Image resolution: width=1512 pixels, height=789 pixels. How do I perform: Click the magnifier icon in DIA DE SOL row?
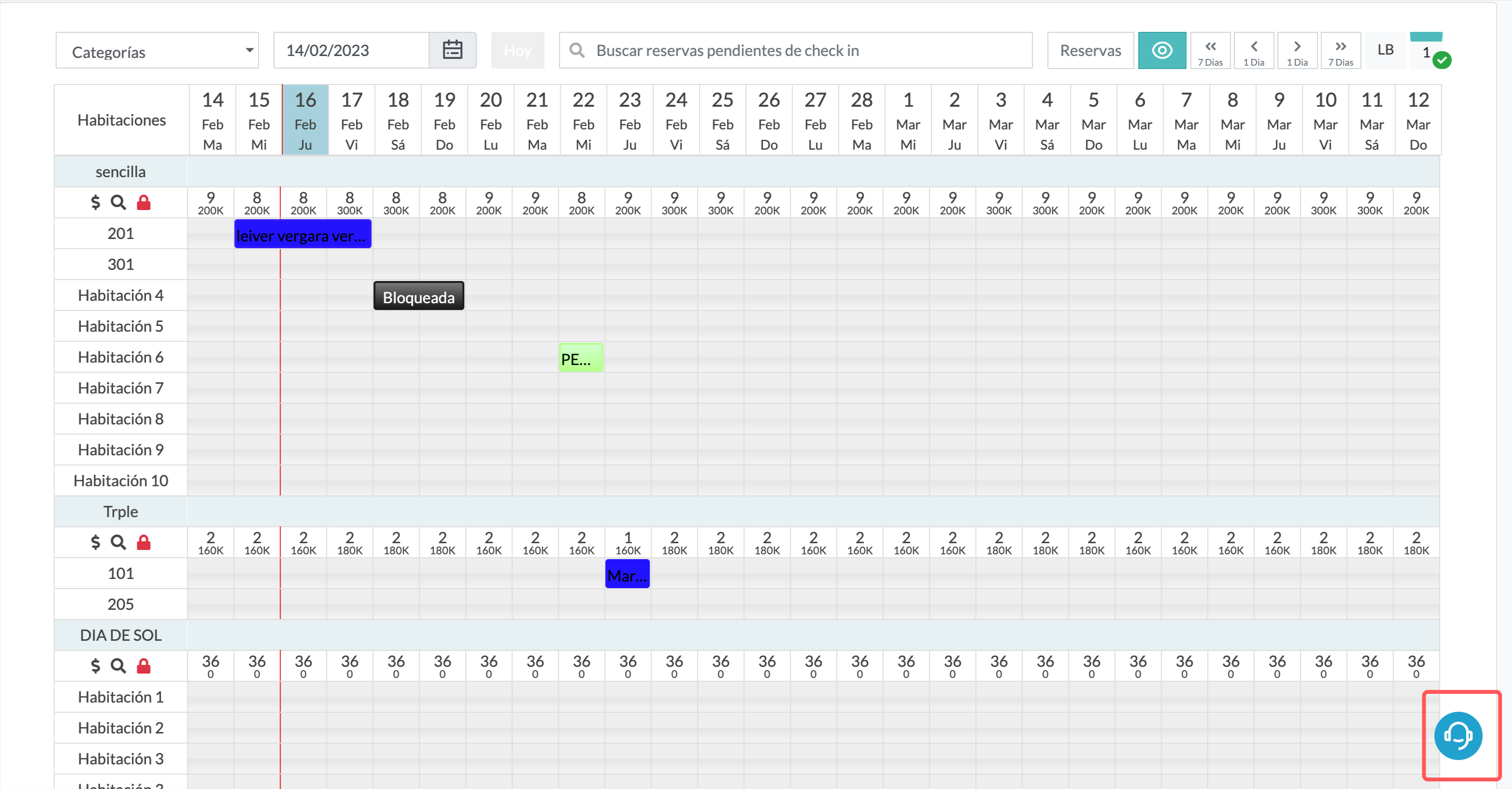click(x=118, y=666)
